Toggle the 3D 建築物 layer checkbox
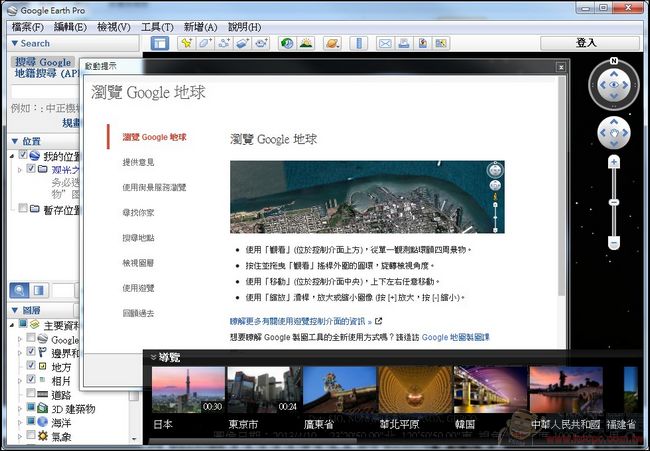Image resolution: width=650 pixels, height=451 pixels. 31,407
